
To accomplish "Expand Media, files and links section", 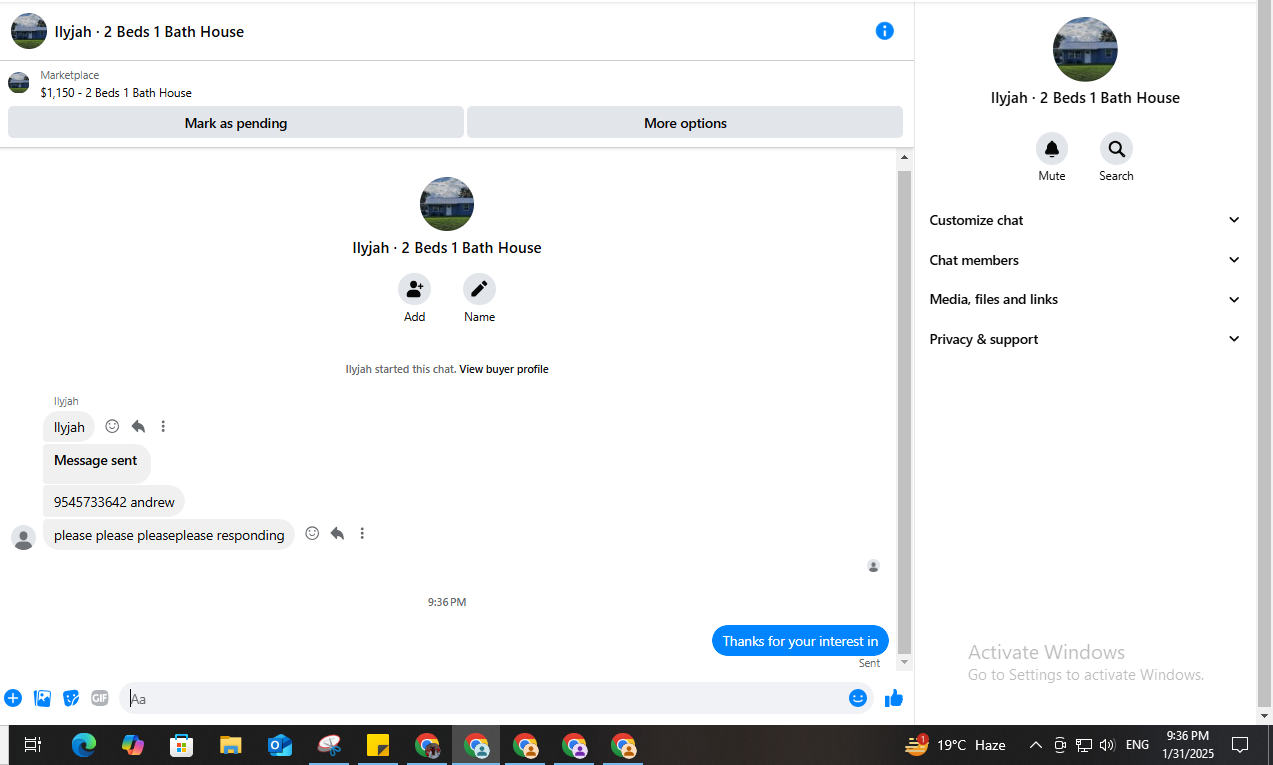I will coord(1085,299).
